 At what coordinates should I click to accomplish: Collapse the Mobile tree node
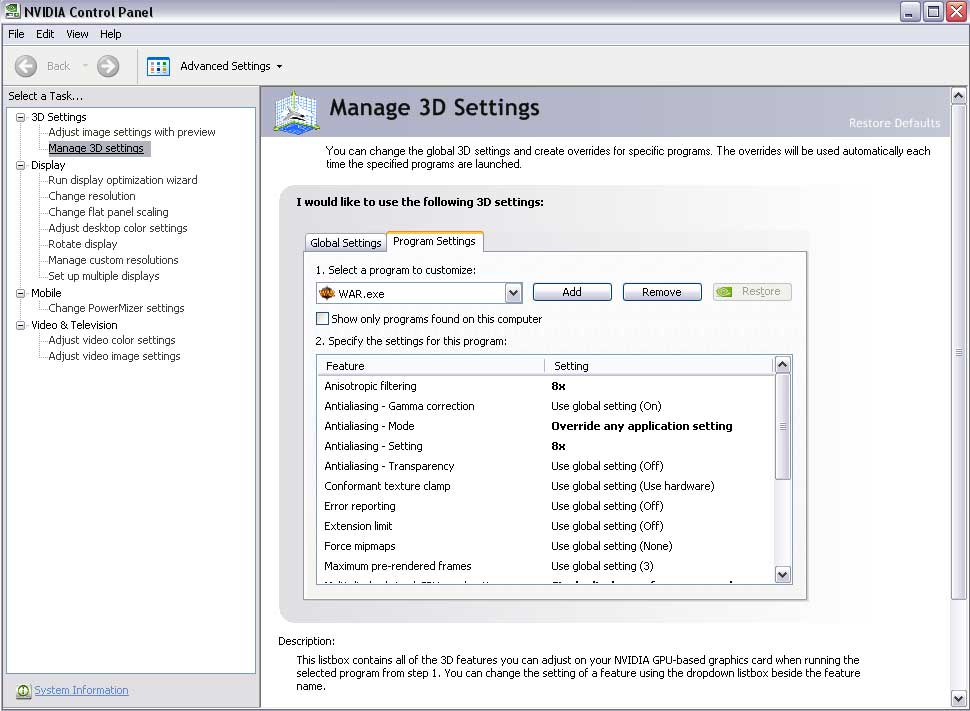coord(20,293)
